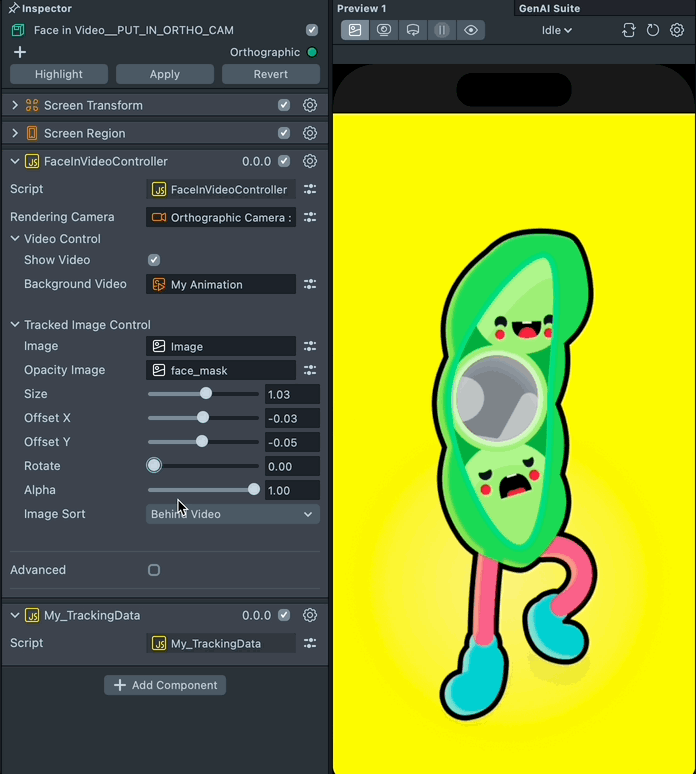Click the eye icon in Preview toolbar
Image resolution: width=696 pixels, height=774 pixels.
click(x=471, y=30)
